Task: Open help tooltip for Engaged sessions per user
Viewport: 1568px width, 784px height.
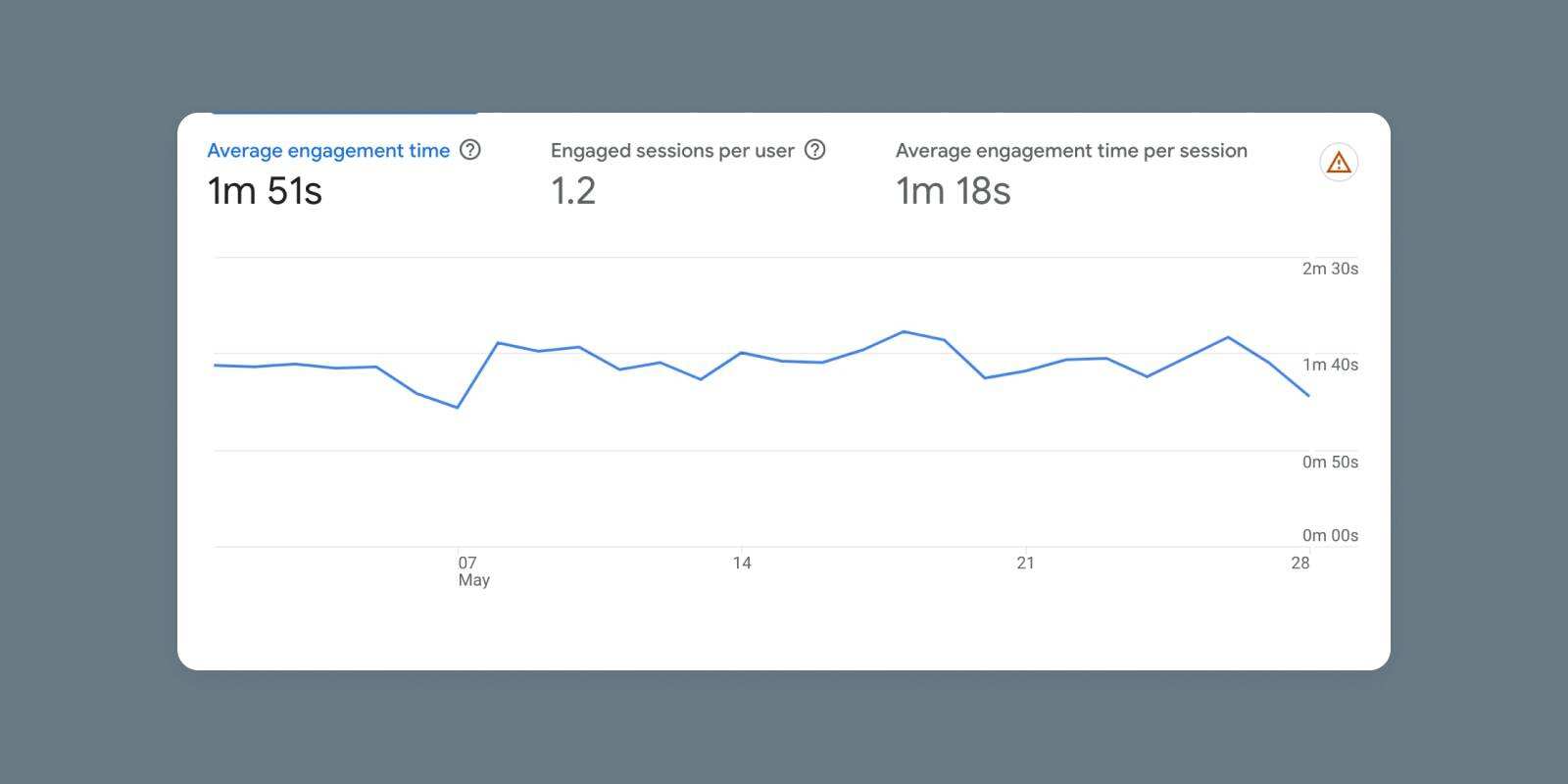Action: coord(814,150)
